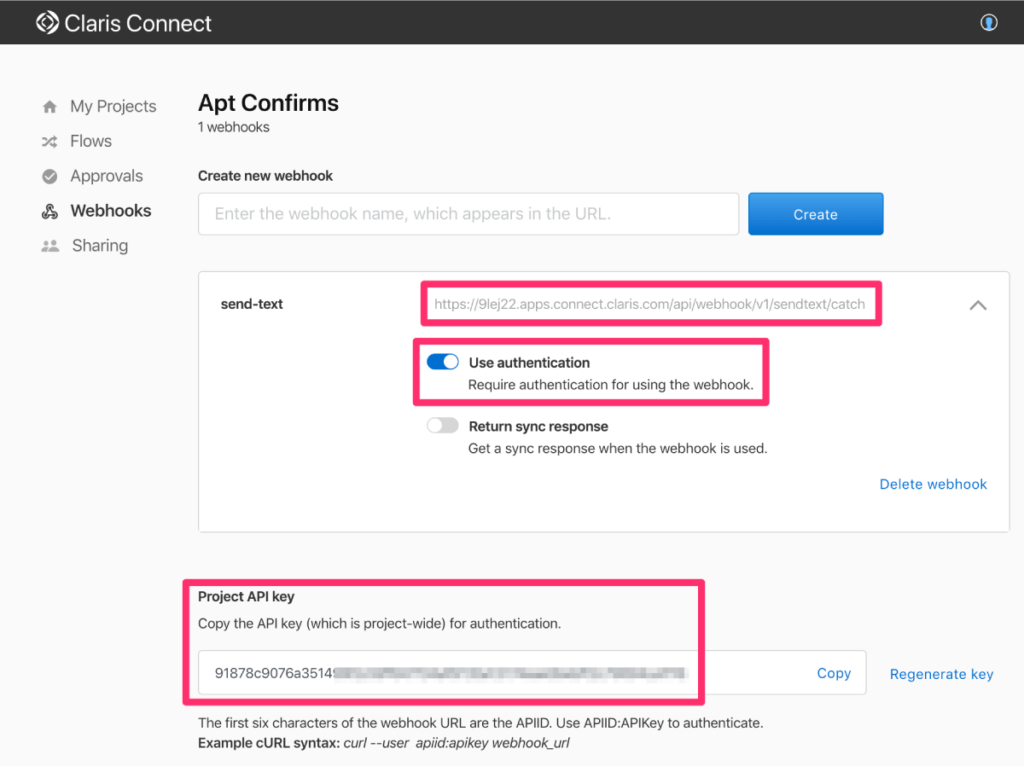Click the Delete webhook link
1024x766 pixels.
932,484
